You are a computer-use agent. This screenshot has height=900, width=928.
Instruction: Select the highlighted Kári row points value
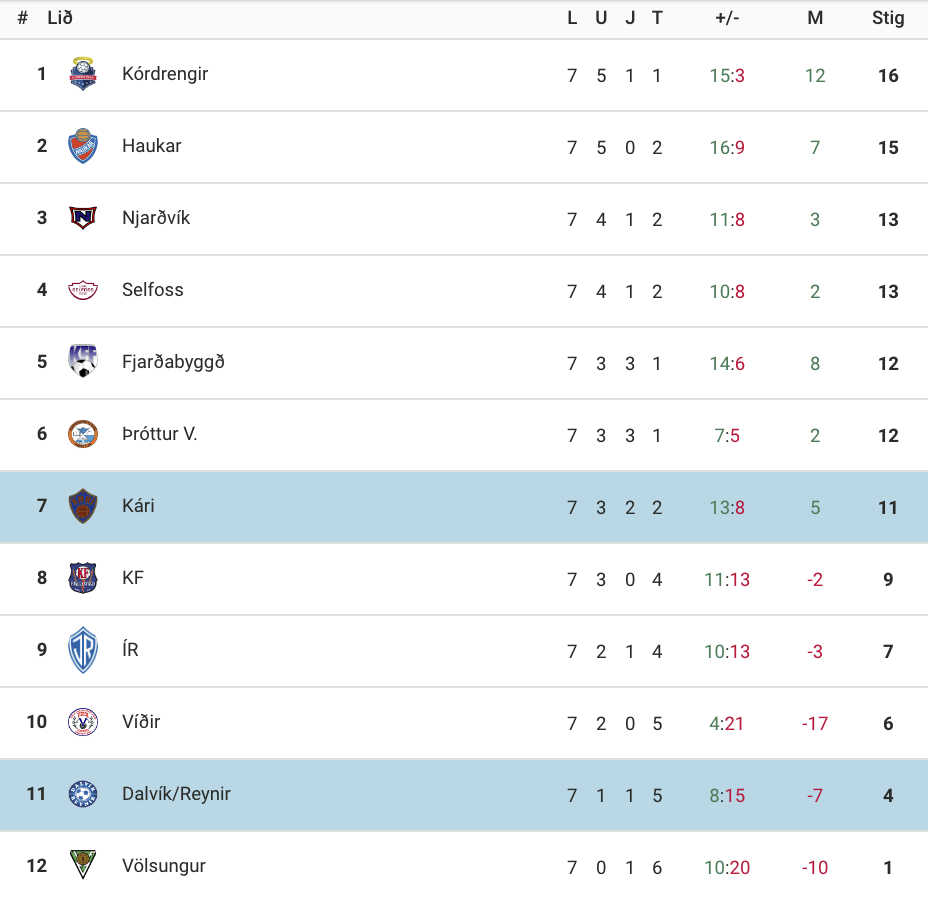pos(888,508)
